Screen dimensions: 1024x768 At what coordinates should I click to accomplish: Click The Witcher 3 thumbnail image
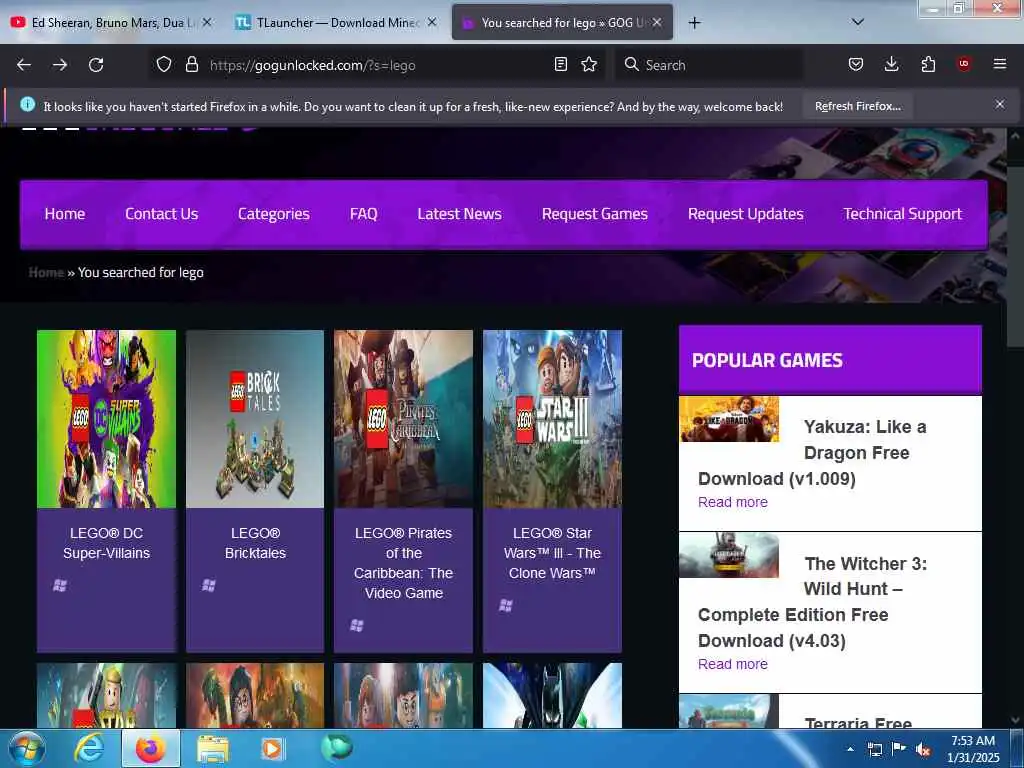(x=729, y=555)
